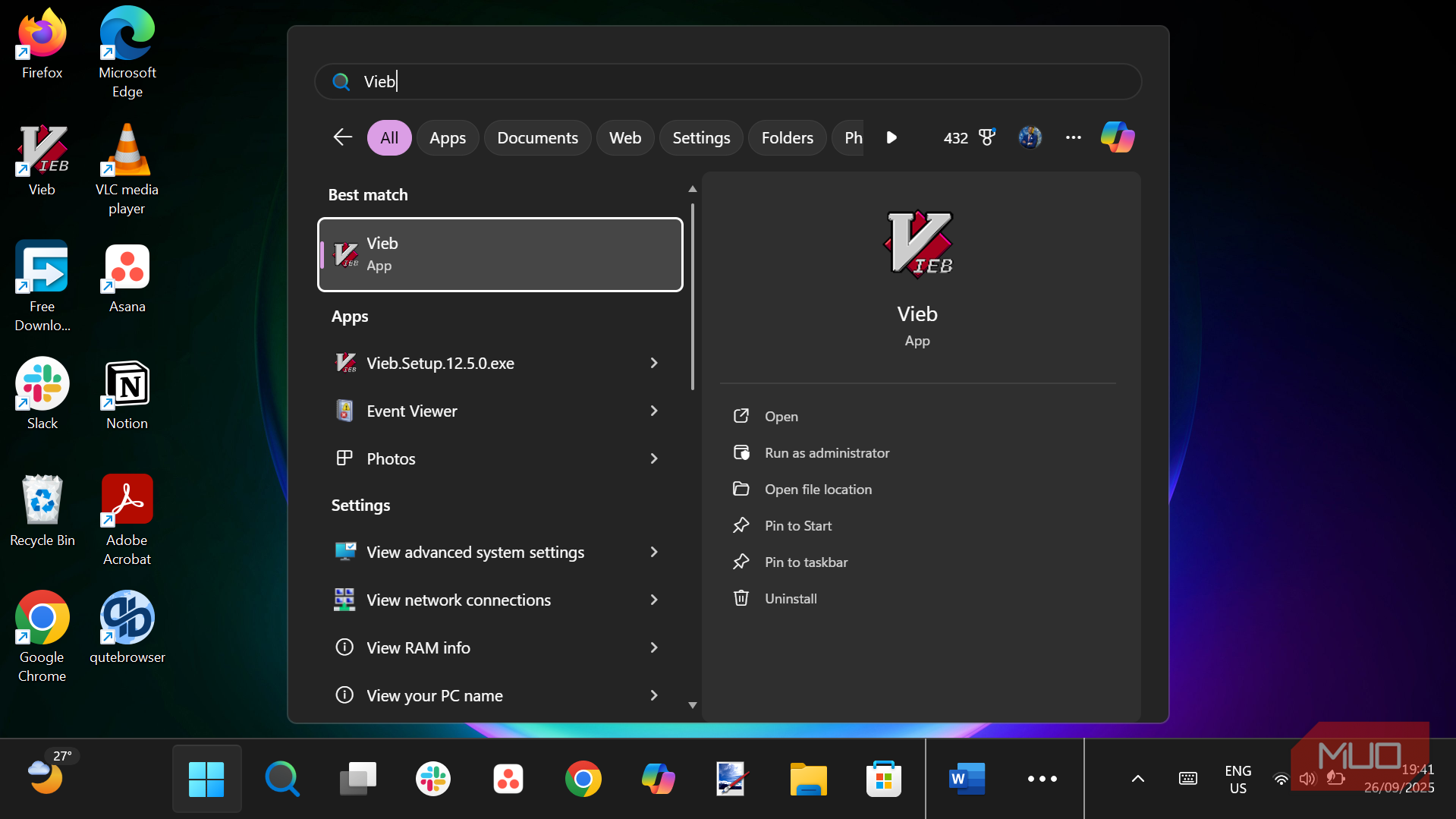Click the user profile avatar in search panel
The width and height of the screenshot is (1456, 819).
[1030, 137]
